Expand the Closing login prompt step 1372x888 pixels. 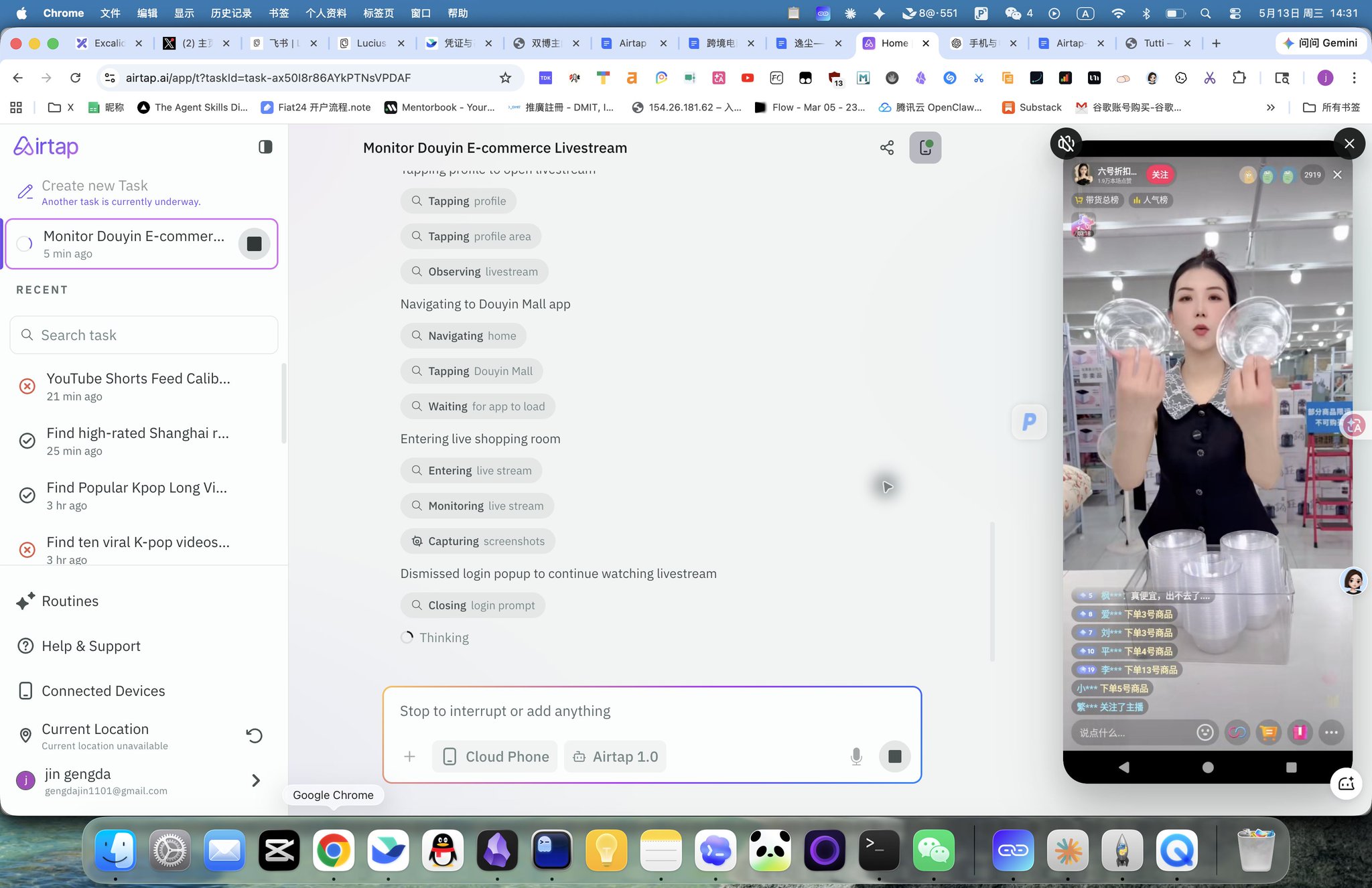[473, 605]
